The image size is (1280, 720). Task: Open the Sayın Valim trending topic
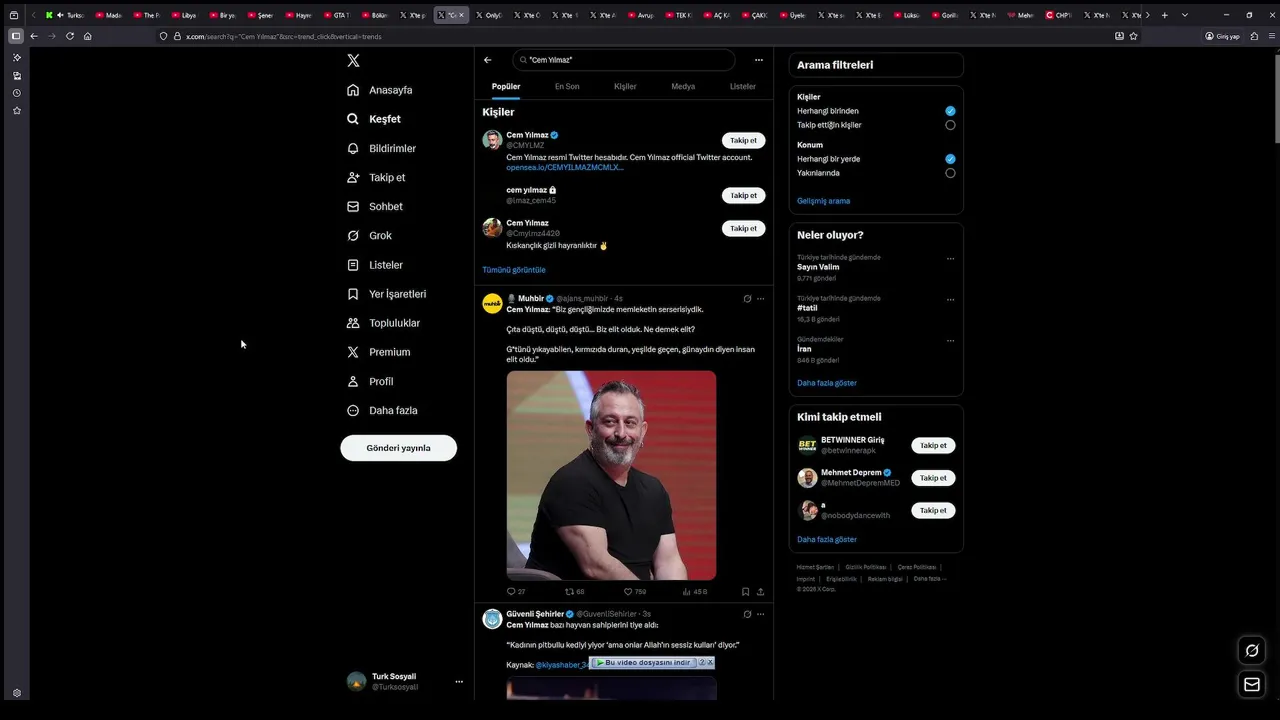click(818, 267)
